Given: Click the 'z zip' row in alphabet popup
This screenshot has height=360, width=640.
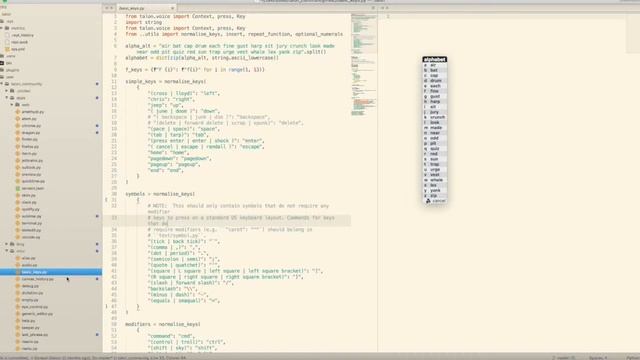Looking at the screenshot, I should click(x=435, y=196).
